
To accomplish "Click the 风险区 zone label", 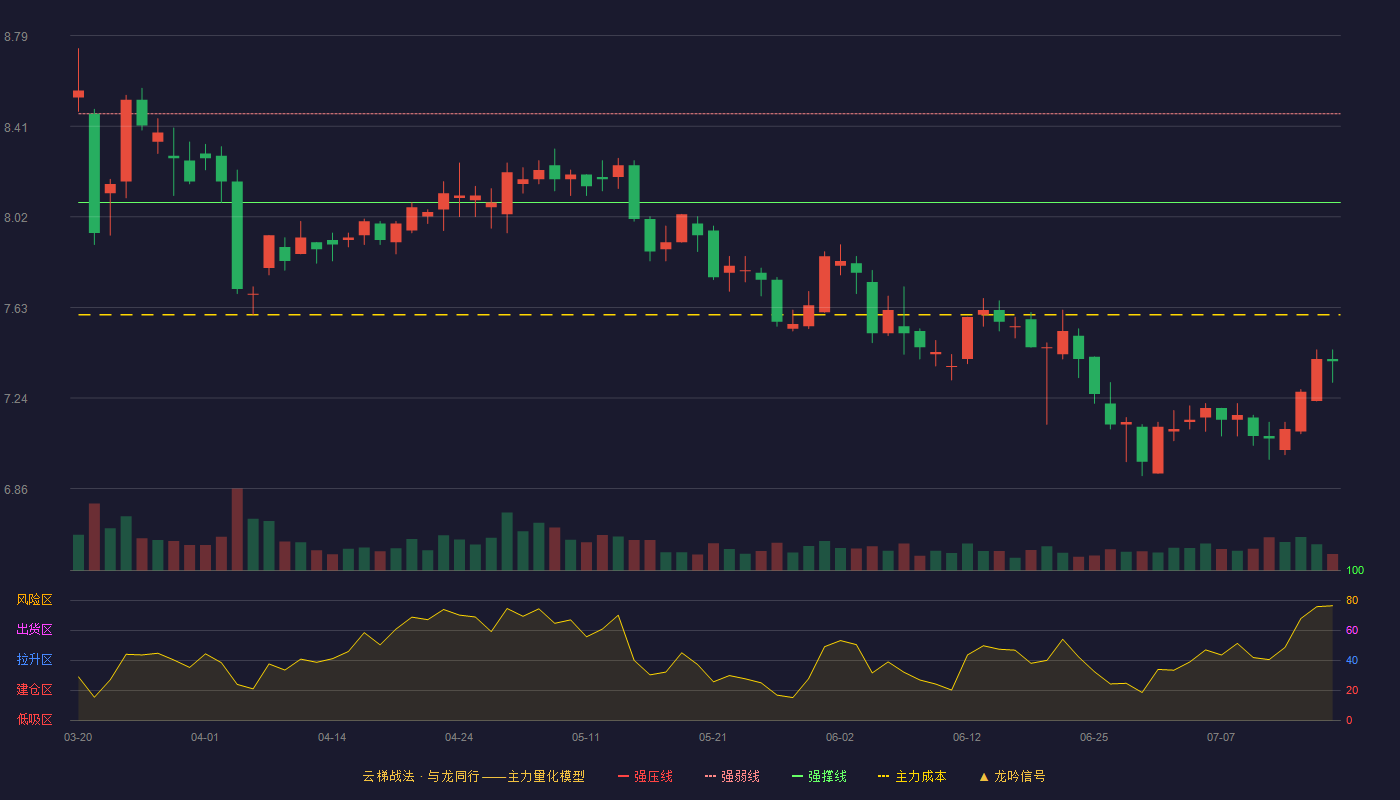I will pos(34,600).
